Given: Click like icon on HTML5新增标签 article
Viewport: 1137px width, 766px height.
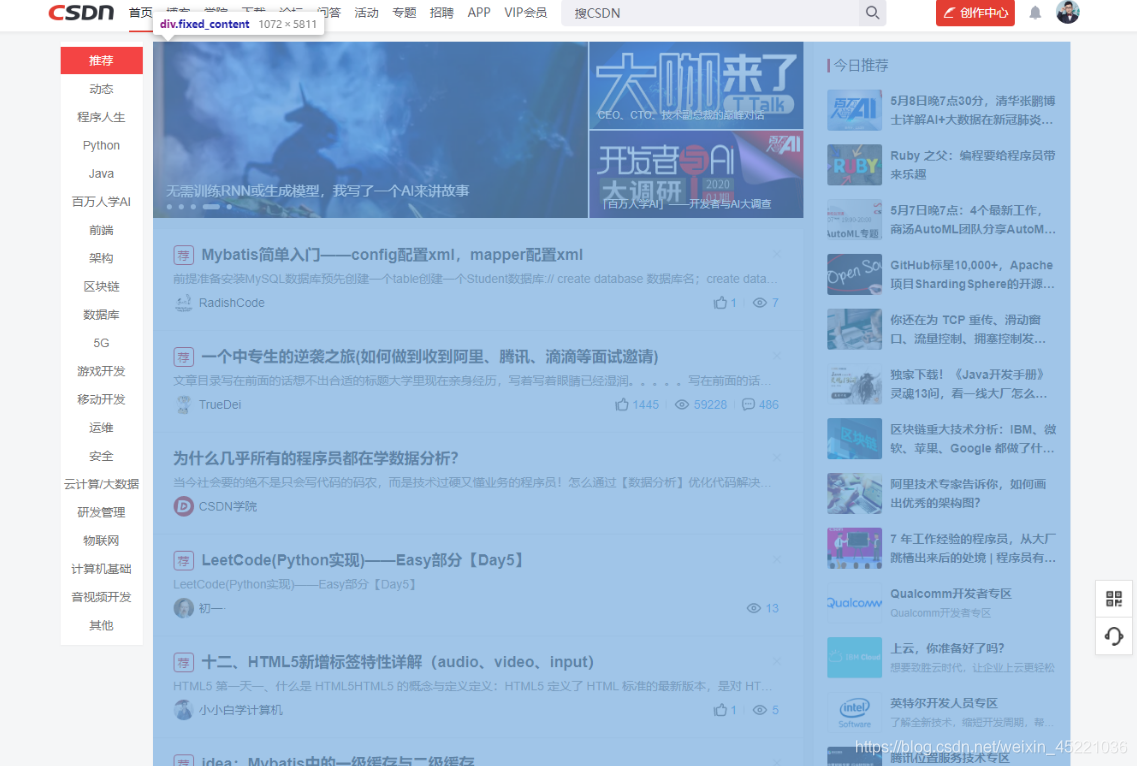Looking at the screenshot, I should tap(720, 709).
